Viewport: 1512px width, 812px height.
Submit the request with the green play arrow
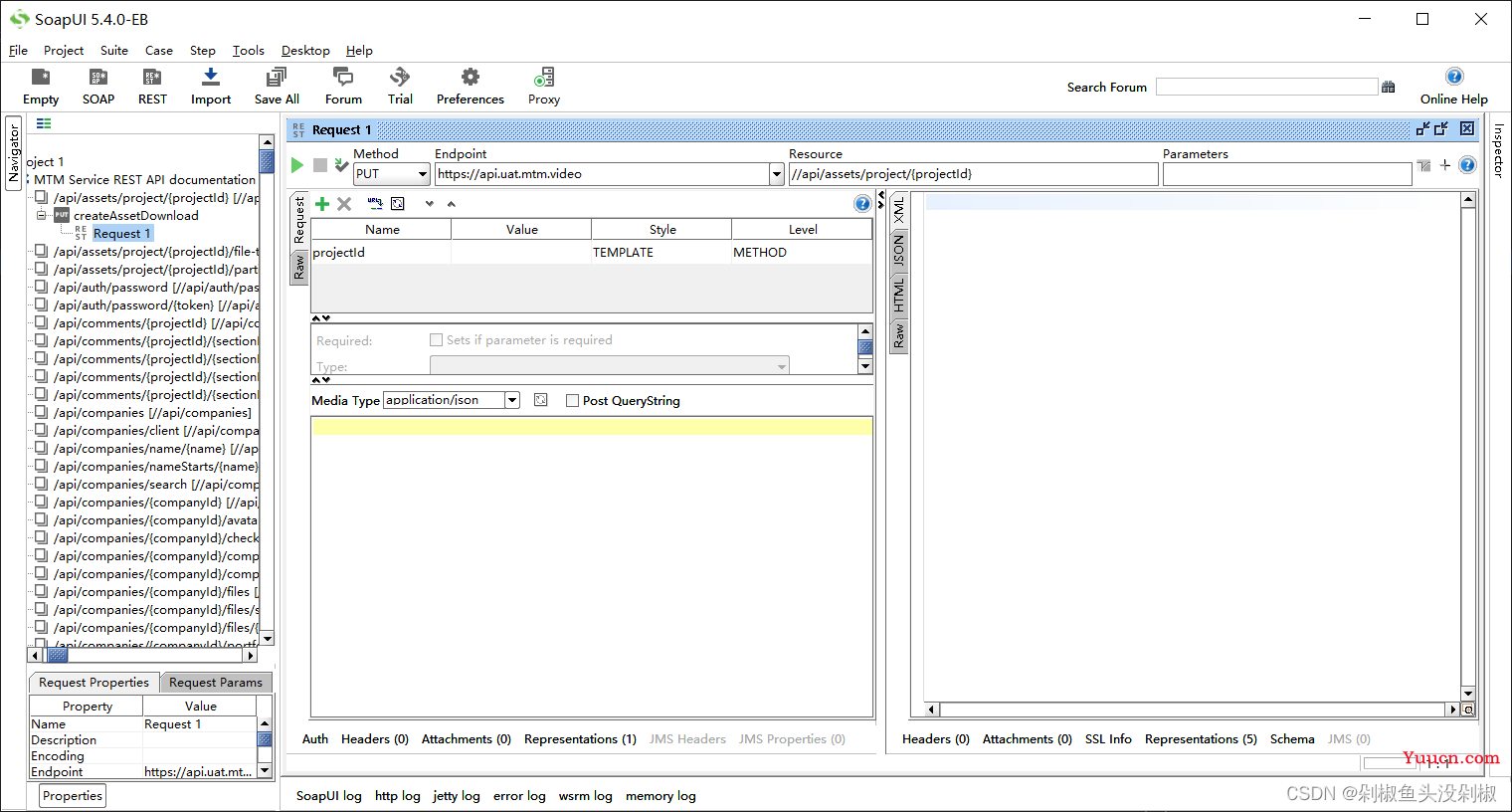(x=297, y=165)
